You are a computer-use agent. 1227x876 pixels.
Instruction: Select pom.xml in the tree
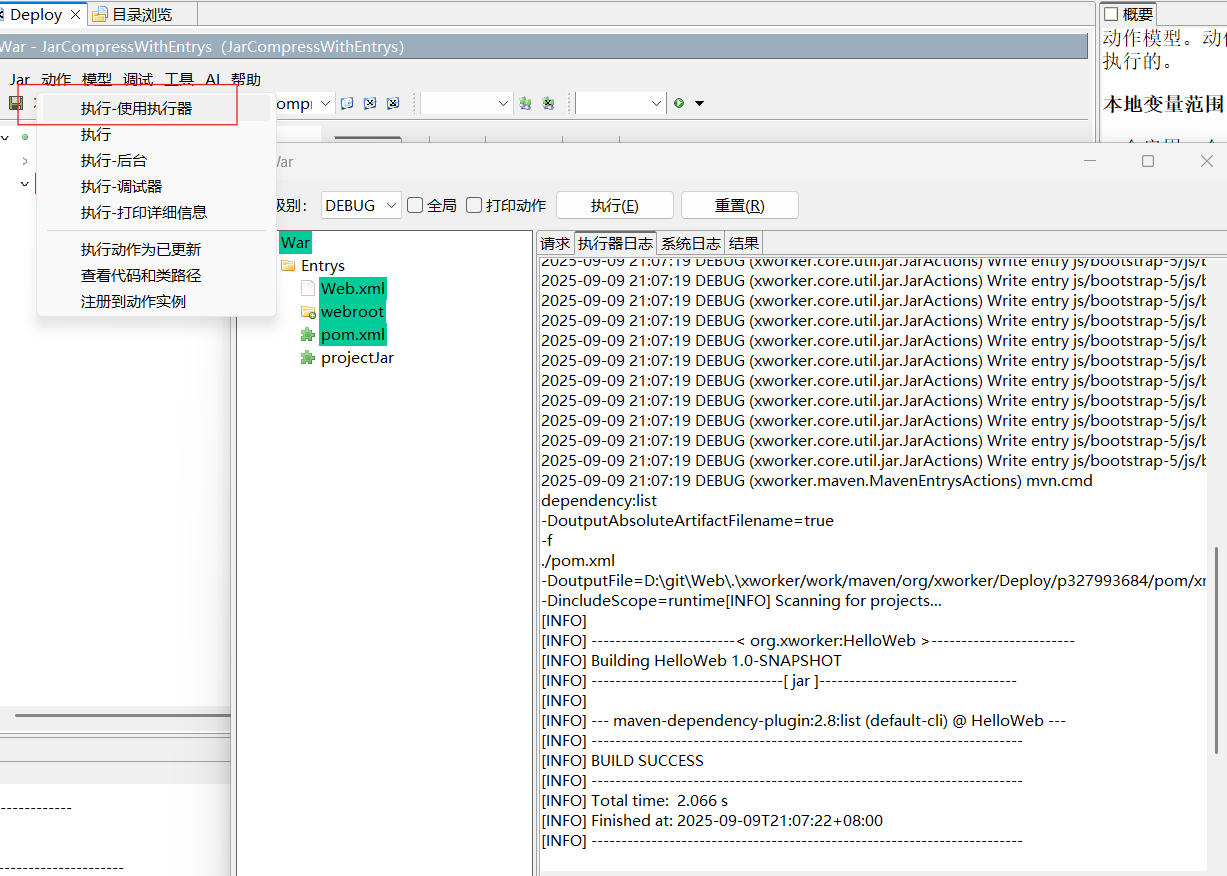click(x=353, y=335)
